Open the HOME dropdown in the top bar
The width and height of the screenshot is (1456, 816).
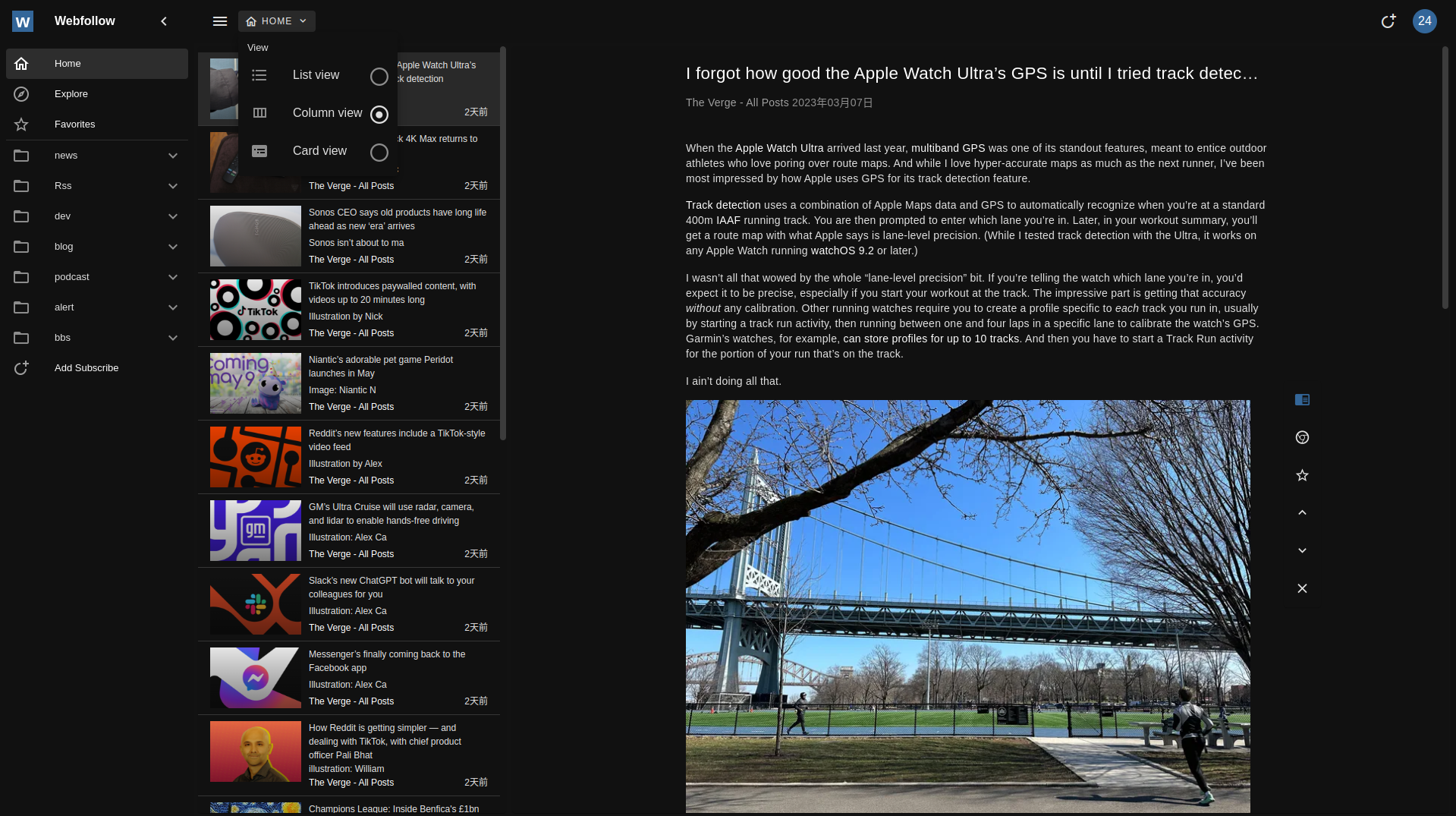[277, 21]
